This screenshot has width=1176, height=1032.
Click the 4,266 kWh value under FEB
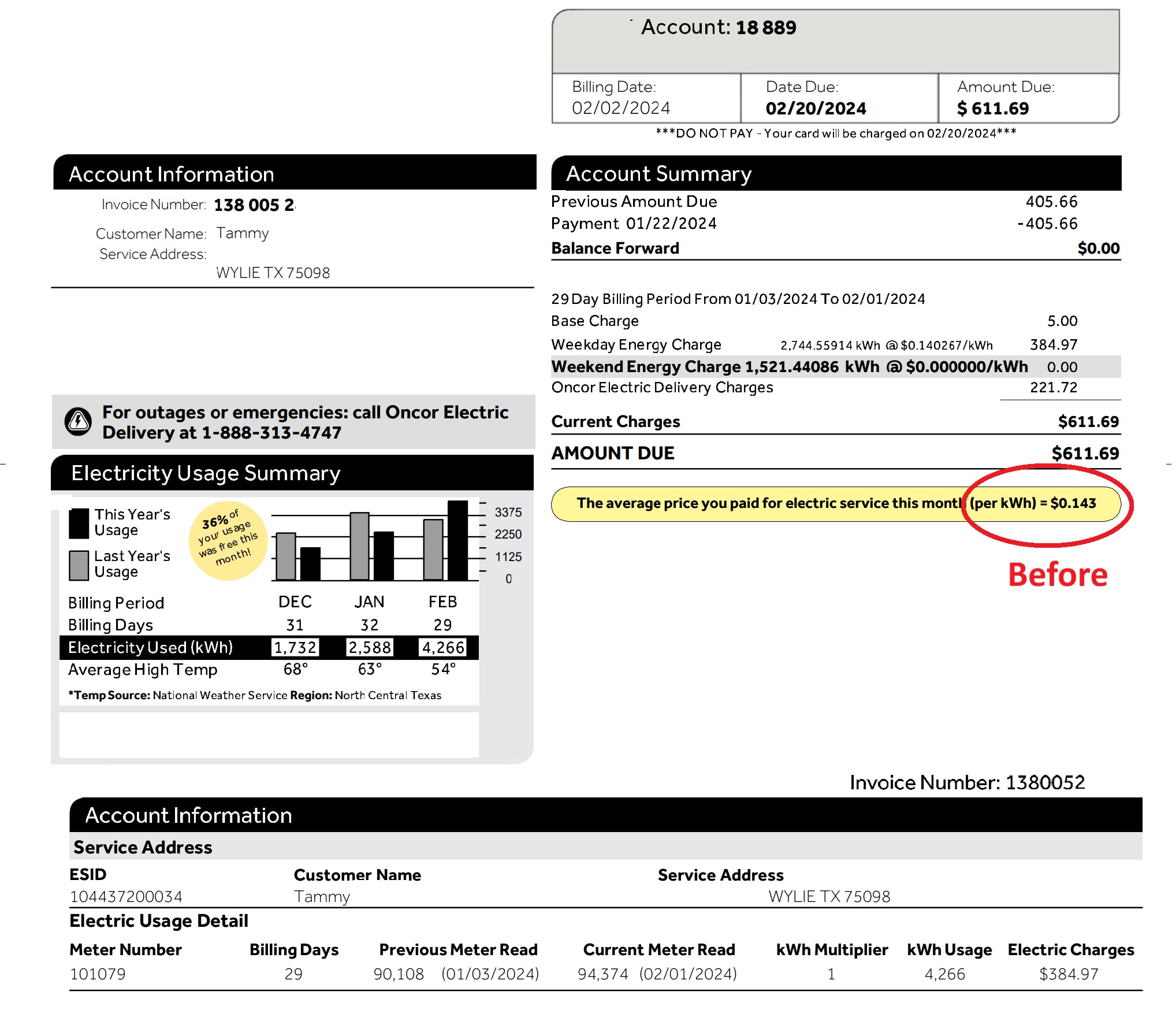tap(443, 647)
